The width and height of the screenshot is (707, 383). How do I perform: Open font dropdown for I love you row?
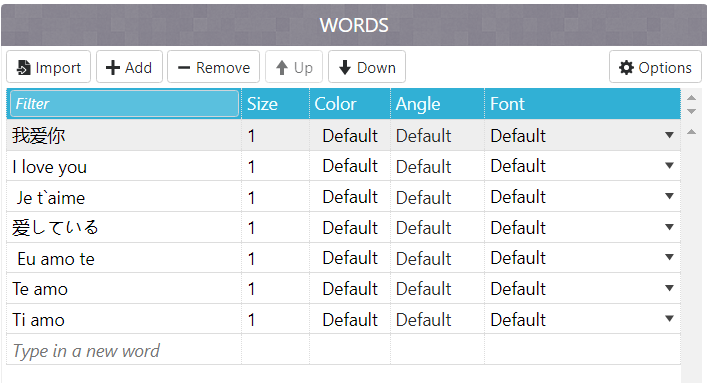670,166
